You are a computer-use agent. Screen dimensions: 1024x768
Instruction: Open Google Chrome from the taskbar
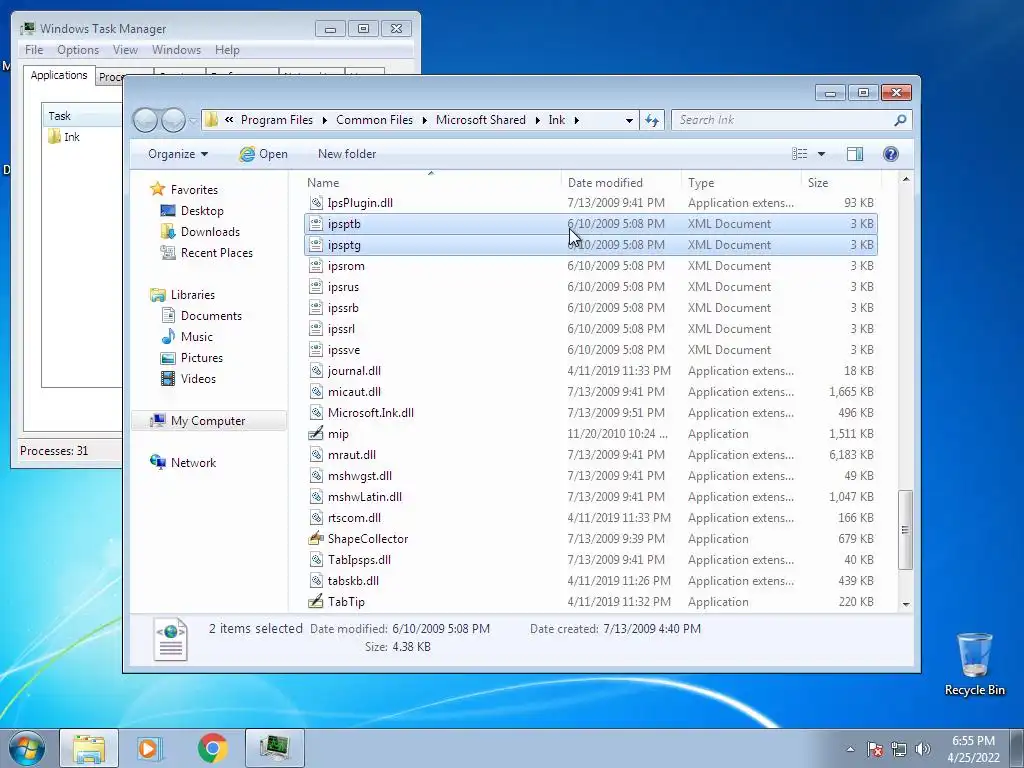[213, 748]
